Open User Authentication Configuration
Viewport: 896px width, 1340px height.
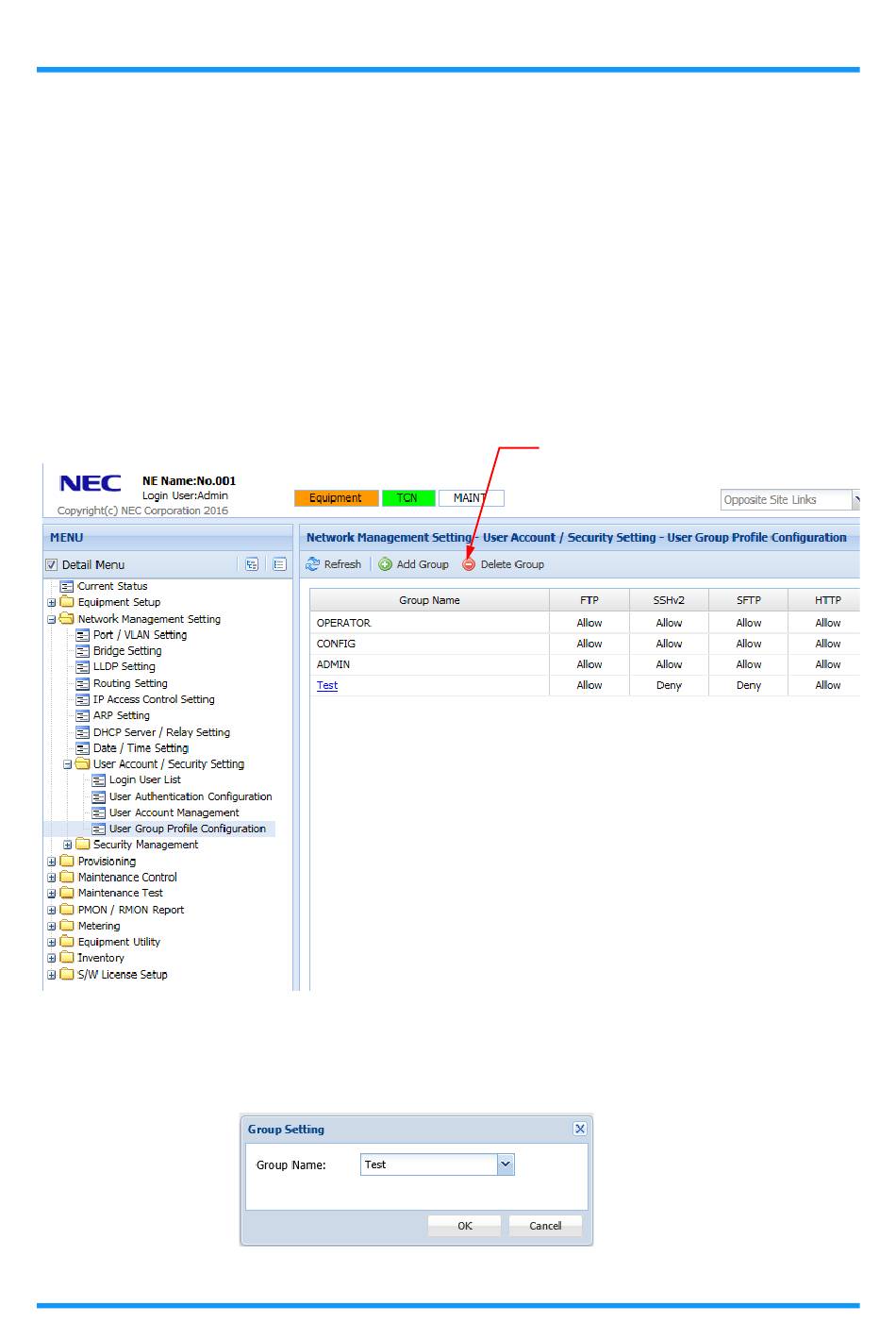(x=191, y=796)
